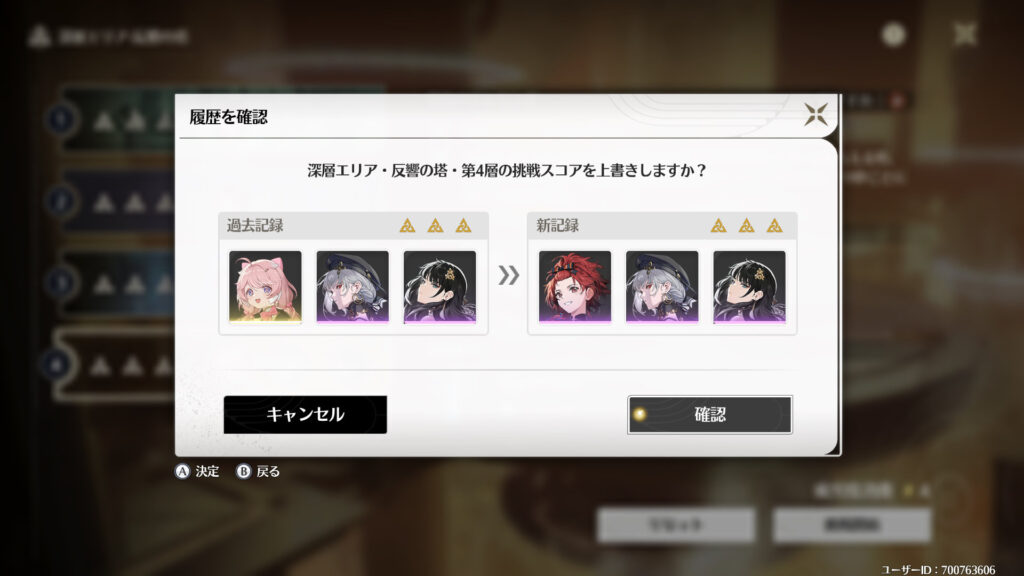Viewport: 1024px width, 576px height.
Task: Click the first crest icon in 新記録 header
Action: click(718, 226)
